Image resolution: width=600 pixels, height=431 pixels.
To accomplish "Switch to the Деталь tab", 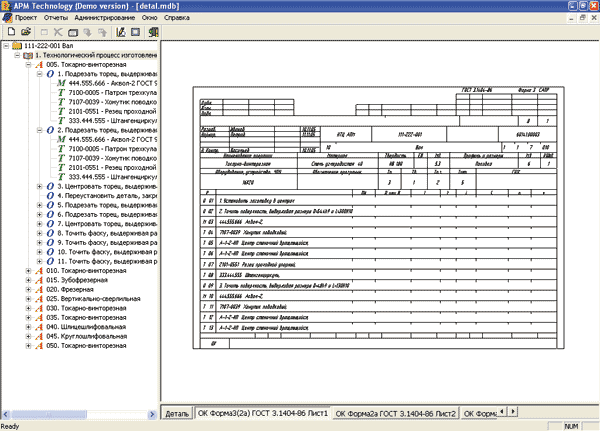I will (176, 413).
